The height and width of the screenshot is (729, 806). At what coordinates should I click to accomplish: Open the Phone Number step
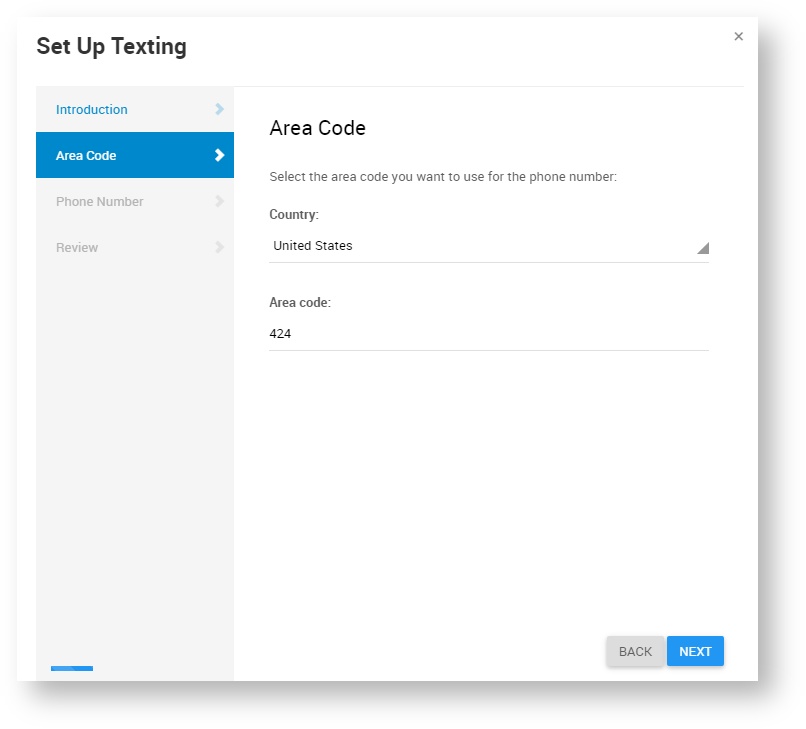point(100,201)
